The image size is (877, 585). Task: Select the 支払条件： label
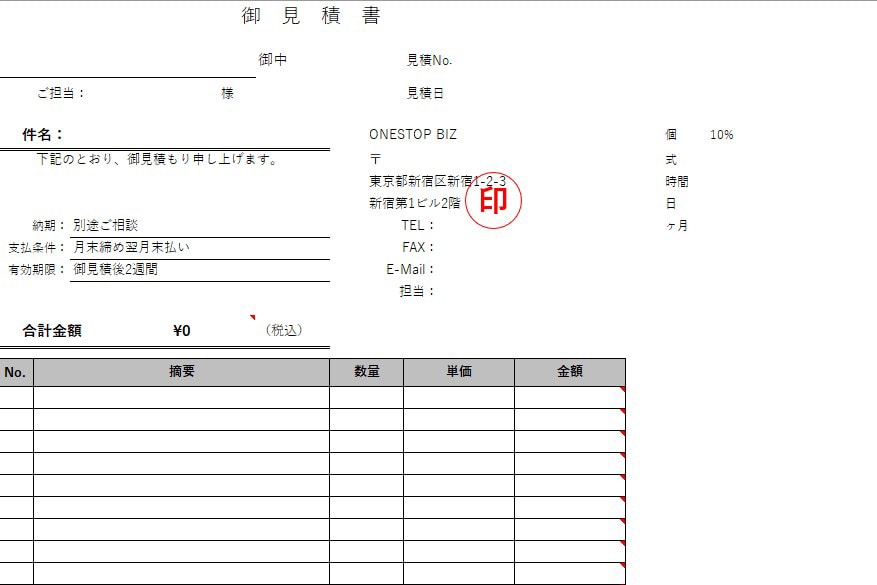[36, 247]
